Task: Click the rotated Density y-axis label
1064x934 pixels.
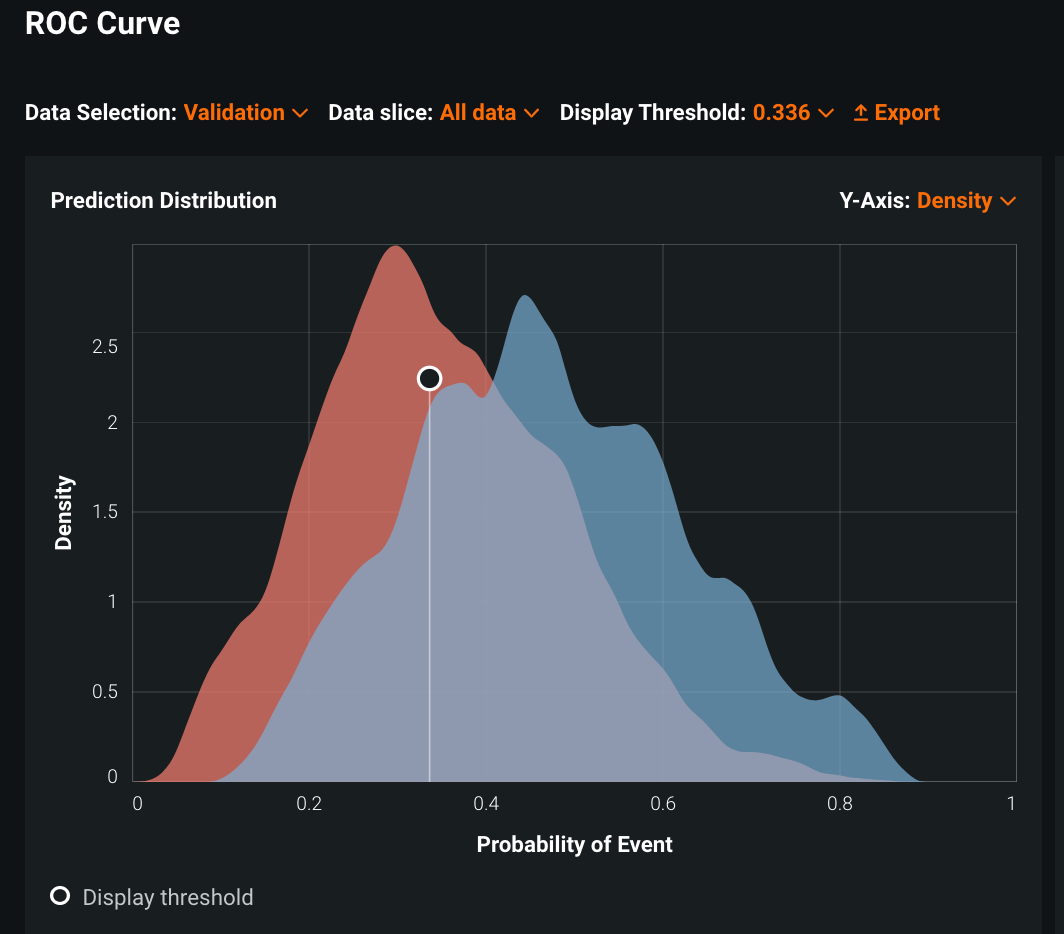Action: tap(64, 512)
